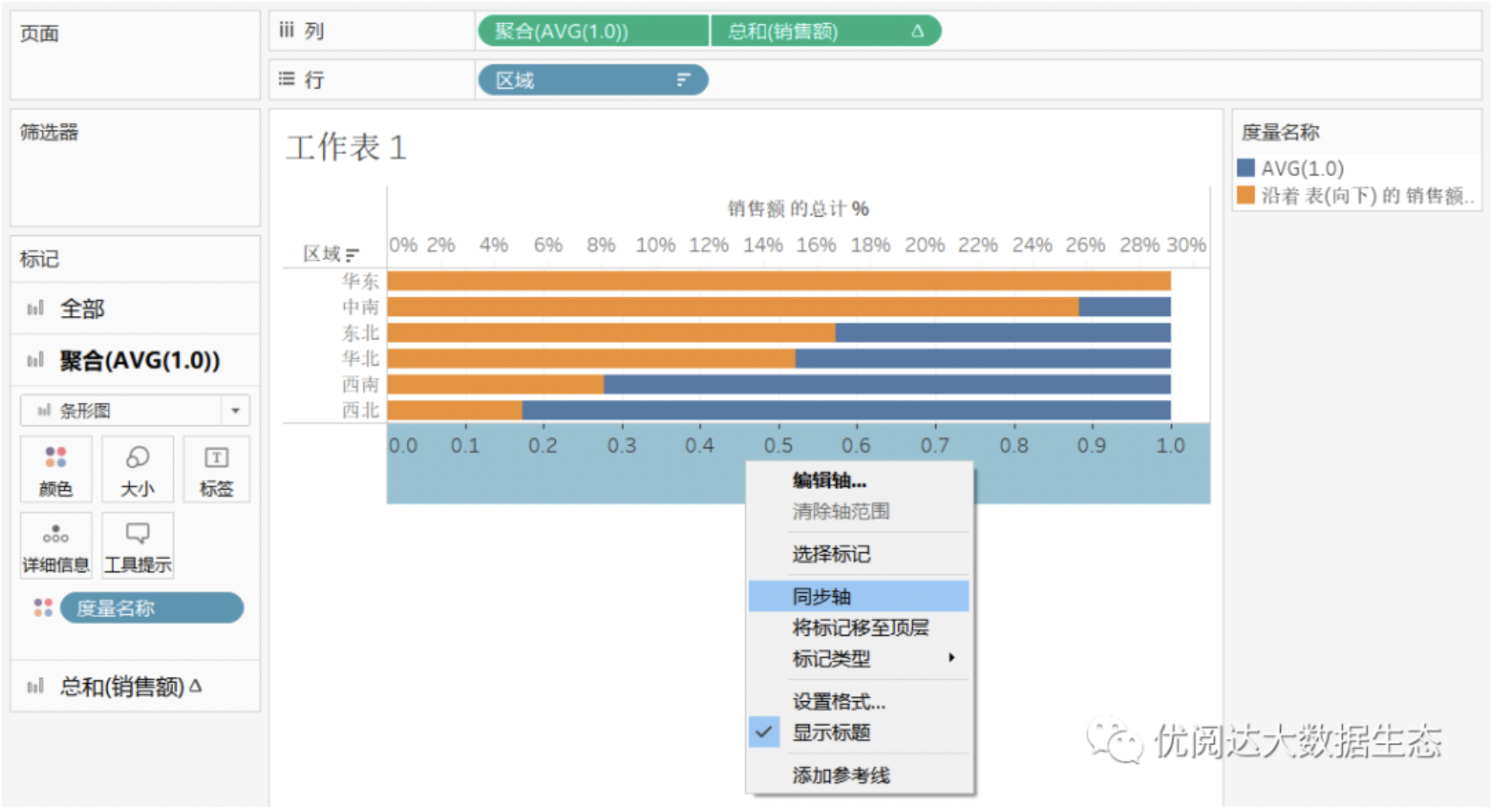Click the 华东 orange bar in chart

click(x=776, y=281)
